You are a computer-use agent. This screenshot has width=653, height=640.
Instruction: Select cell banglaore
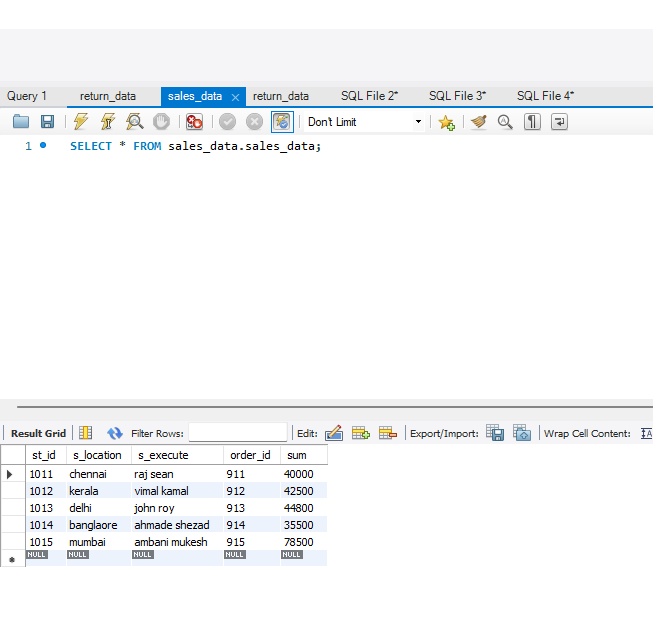click(x=99, y=525)
